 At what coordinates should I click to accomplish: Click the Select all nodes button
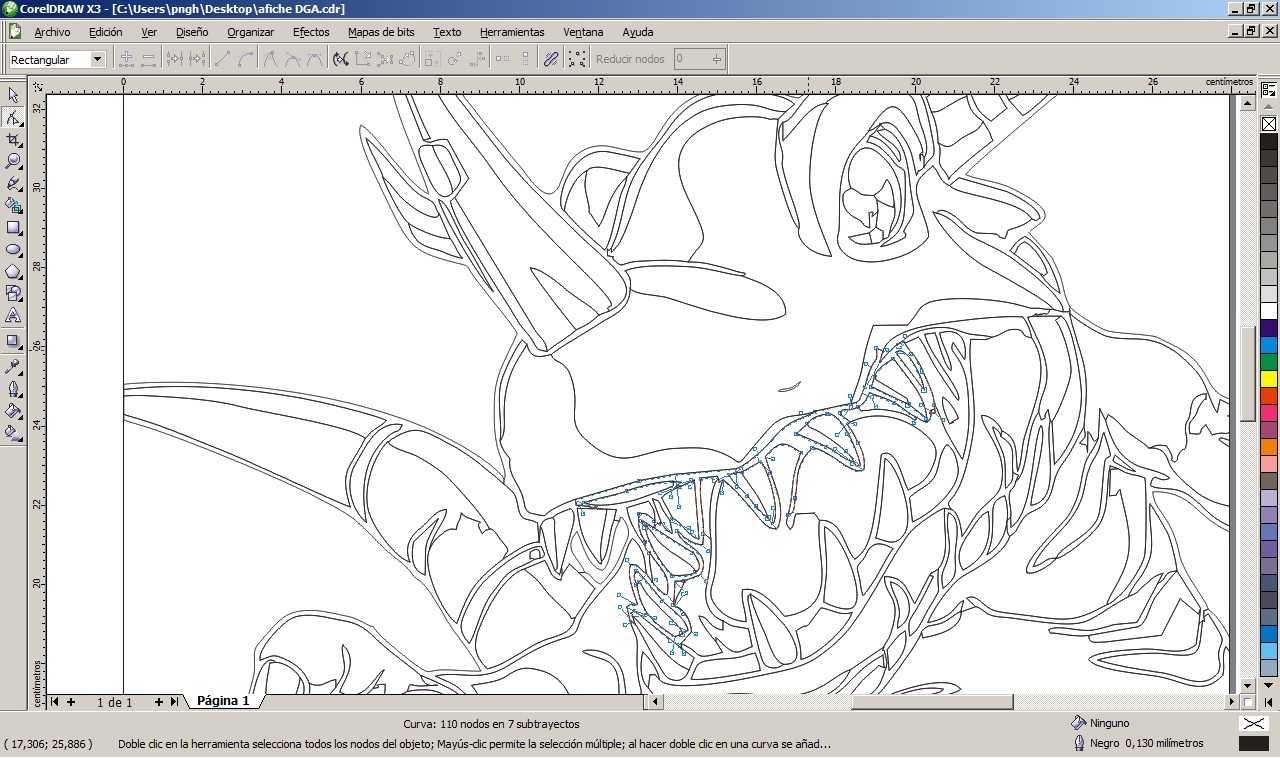point(577,59)
